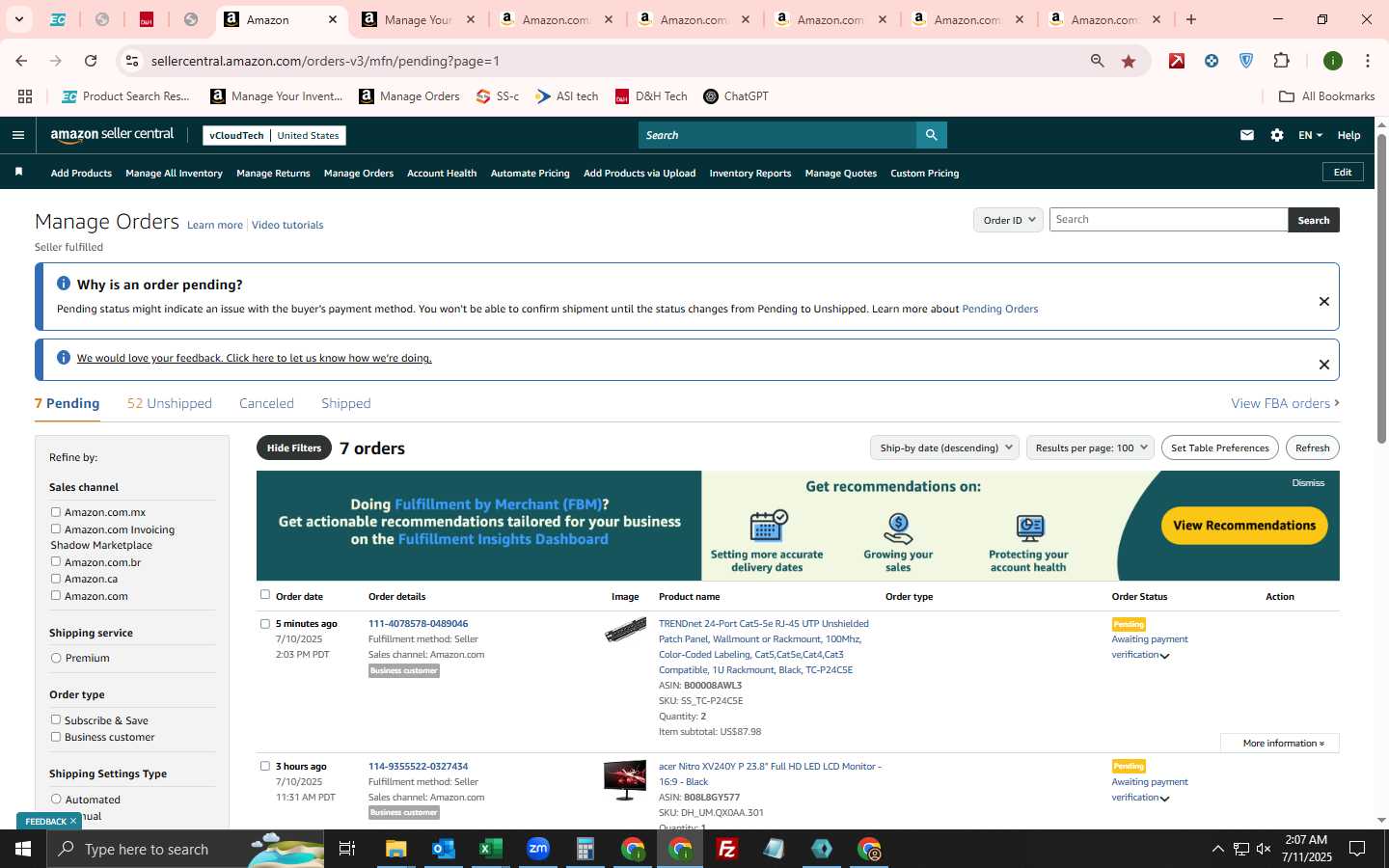Image resolution: width=1389 pixels, height=868 pixels.
Task: Open a new browser tab
Action: tap(1191, 19)
